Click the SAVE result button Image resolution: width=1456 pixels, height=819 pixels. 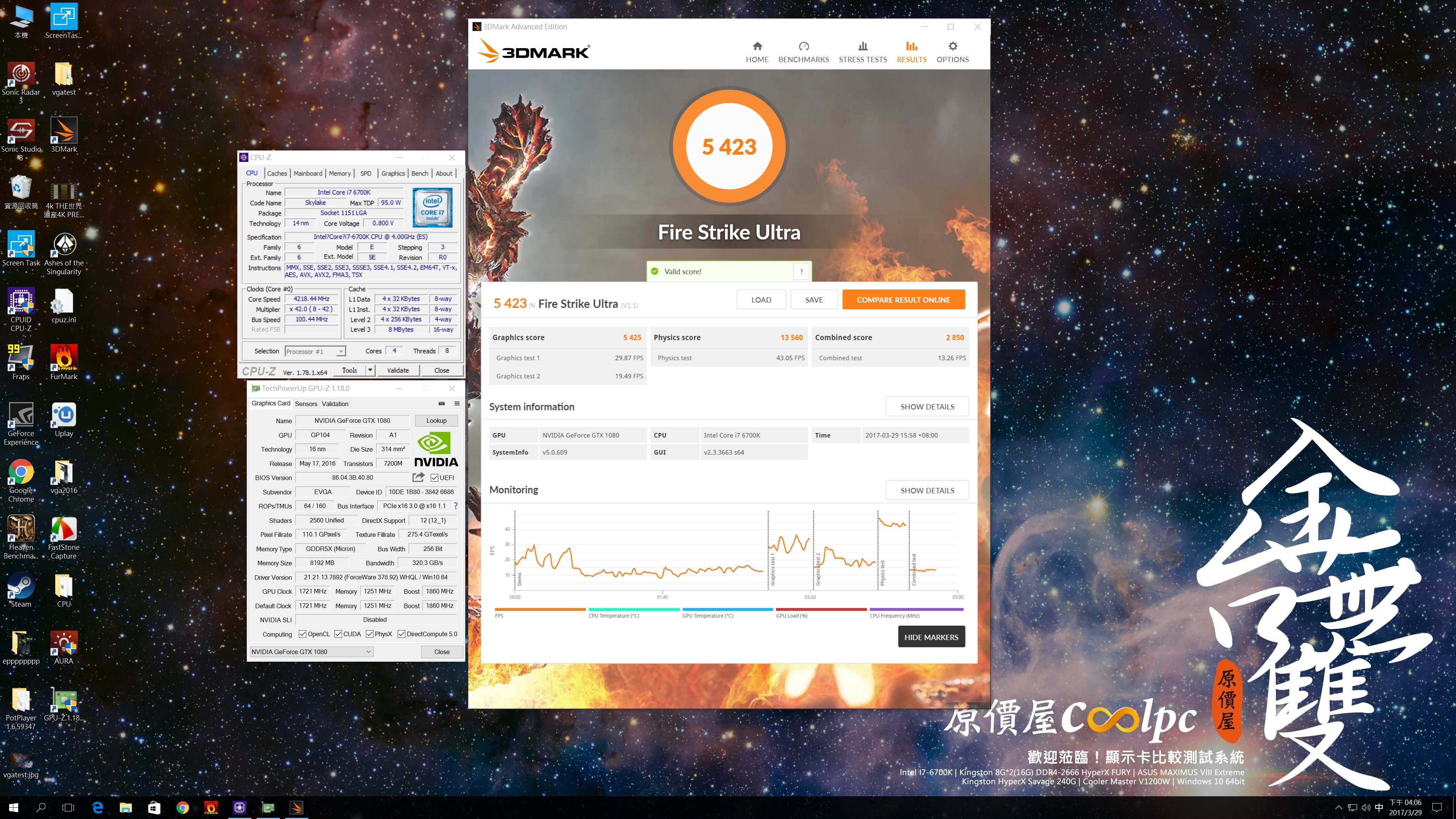pyautogui.click(x=814, y=300)
